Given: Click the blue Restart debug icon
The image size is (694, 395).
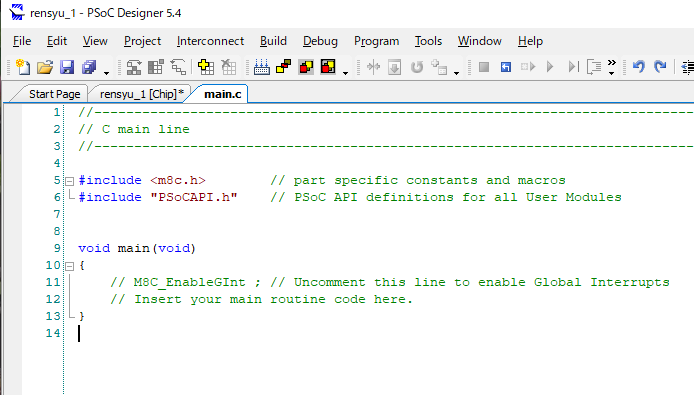Looking at the screenshot, I should 506,67.
